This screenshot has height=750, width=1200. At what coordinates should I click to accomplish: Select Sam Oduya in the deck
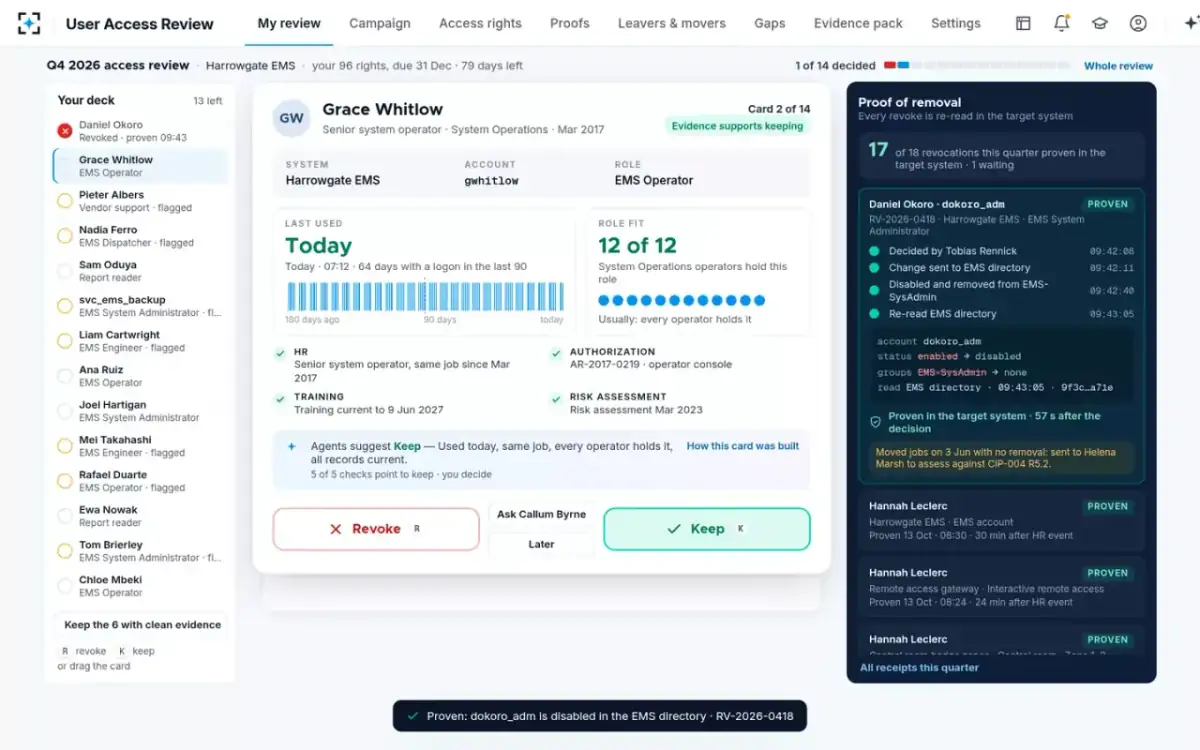pos(140,271)
